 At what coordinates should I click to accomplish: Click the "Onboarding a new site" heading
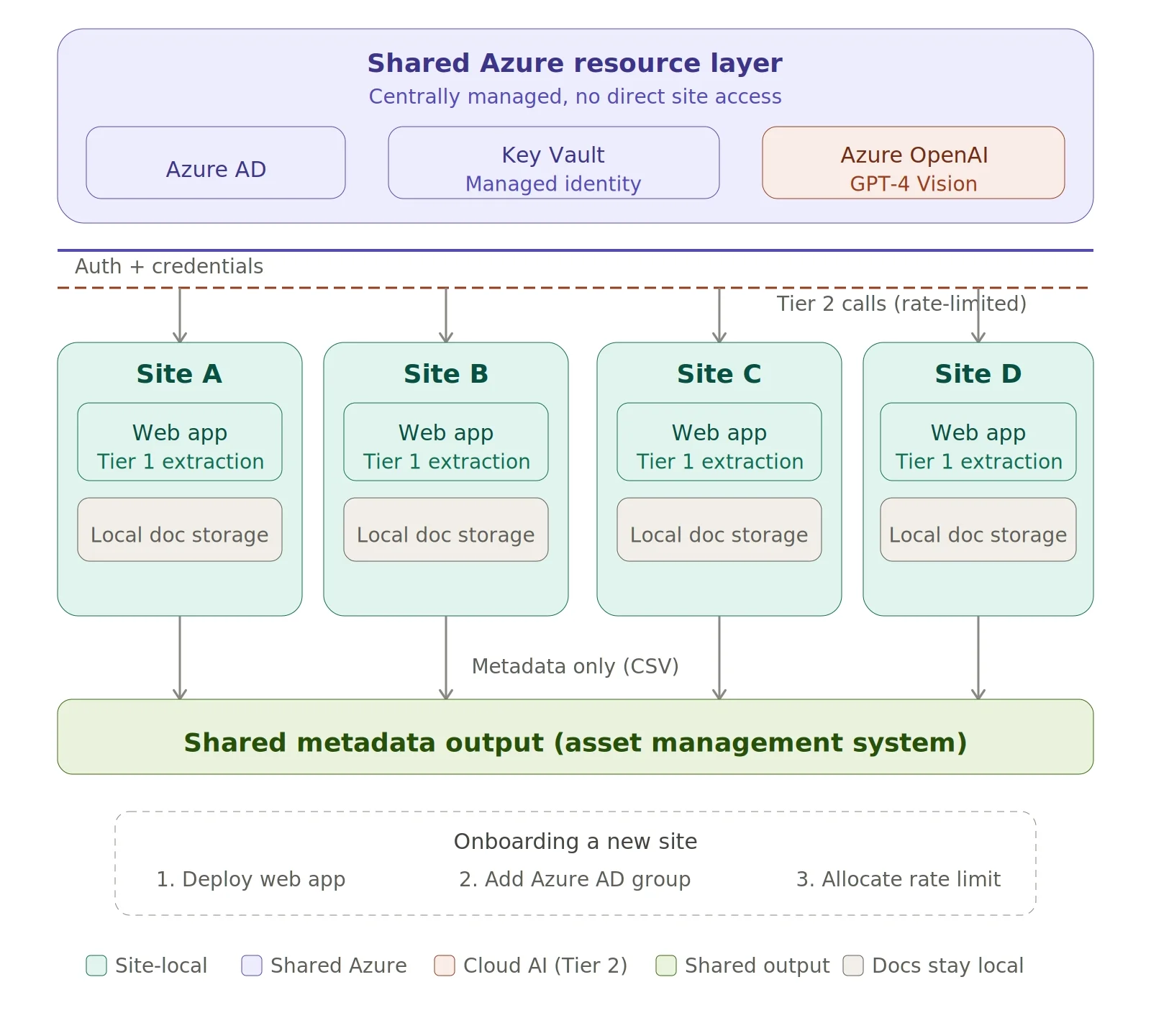coord(575,841)
